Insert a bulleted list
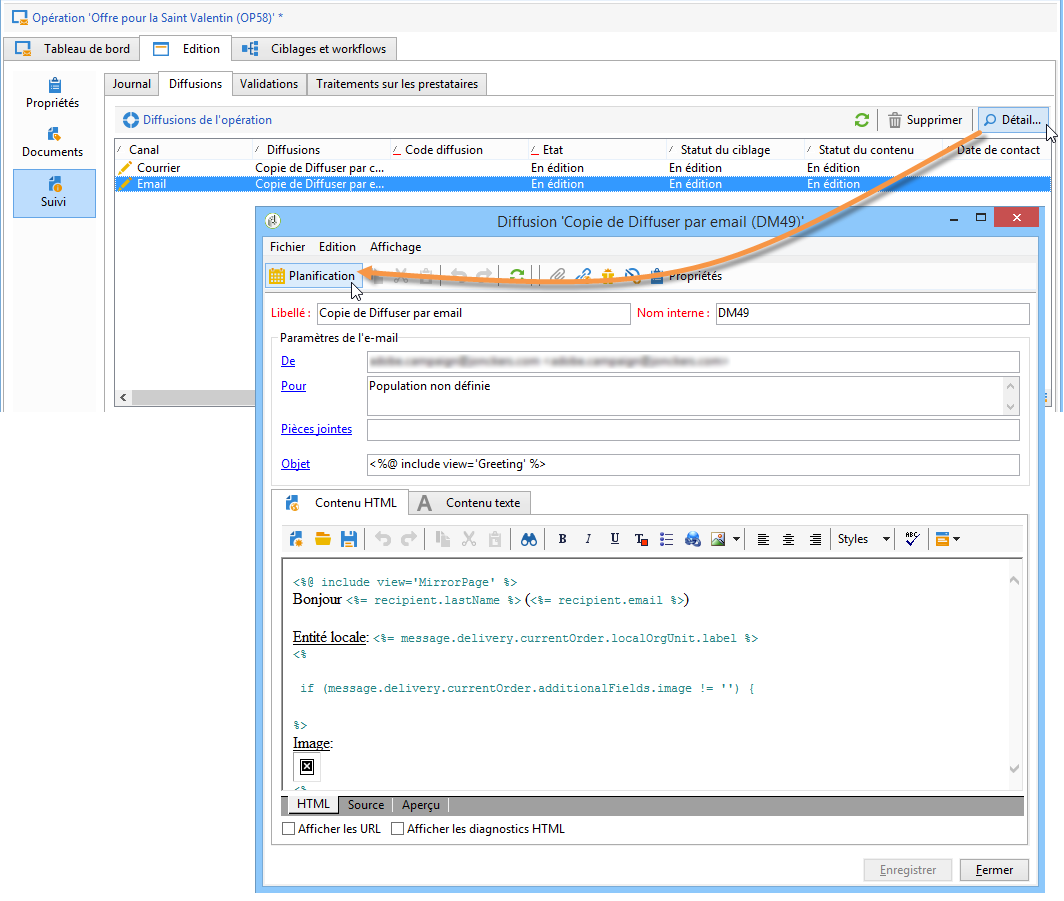 [667, 539]
